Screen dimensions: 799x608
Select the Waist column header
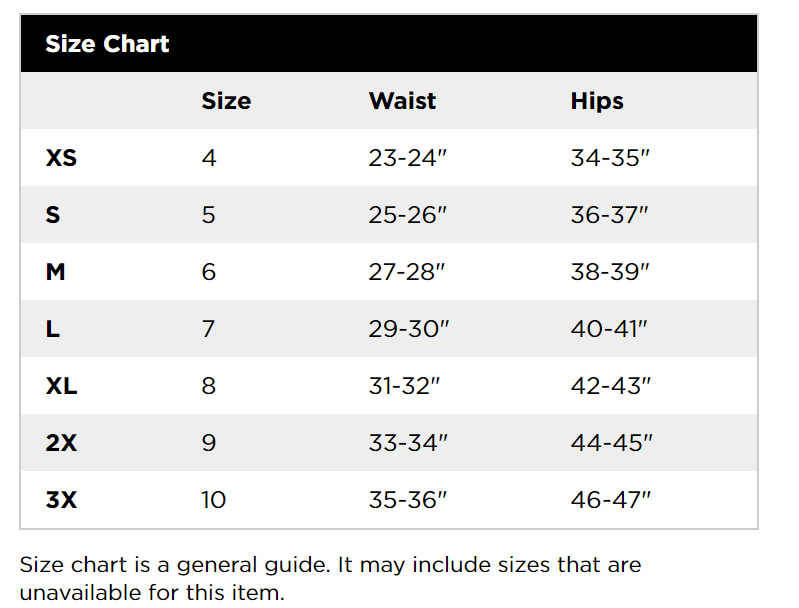[x=402, y=101]
